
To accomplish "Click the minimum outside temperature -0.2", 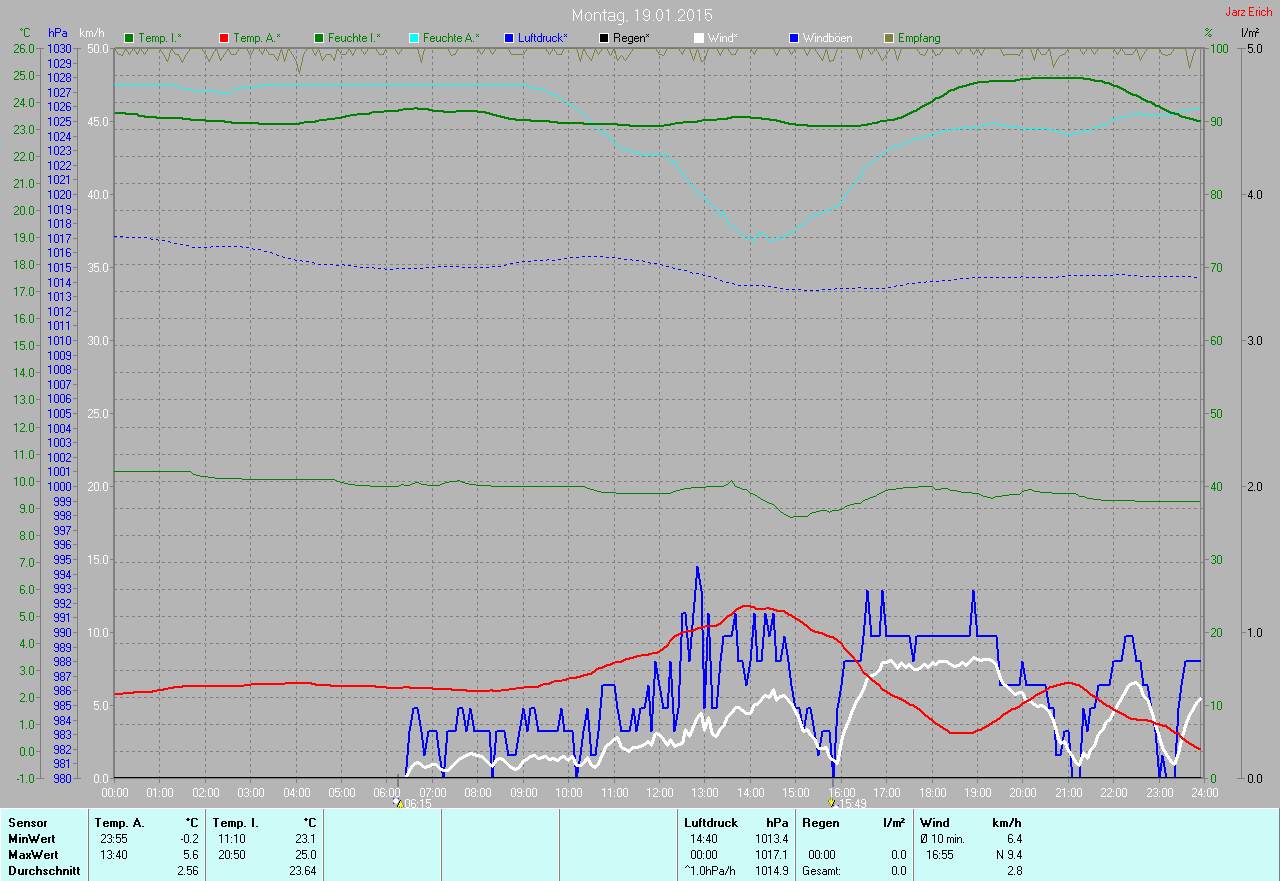I will 189,838.
